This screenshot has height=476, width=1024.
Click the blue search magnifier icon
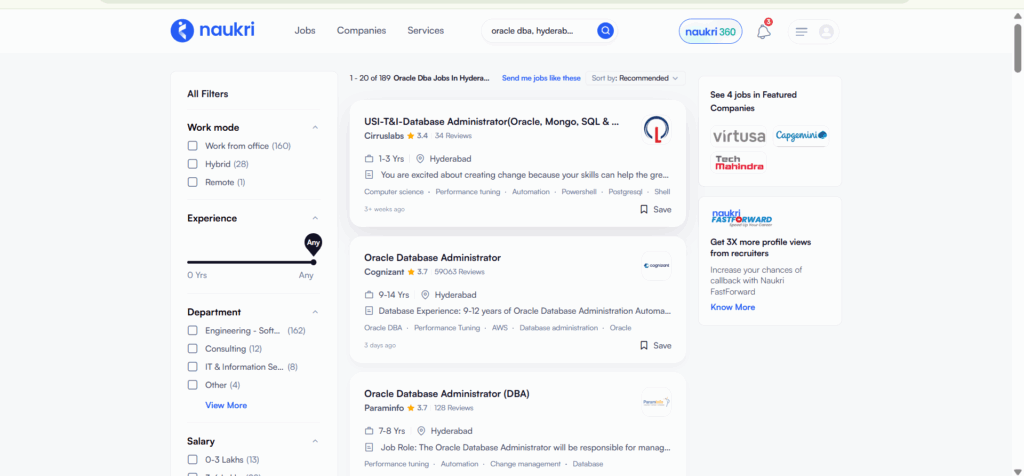[x=605, y=31]
